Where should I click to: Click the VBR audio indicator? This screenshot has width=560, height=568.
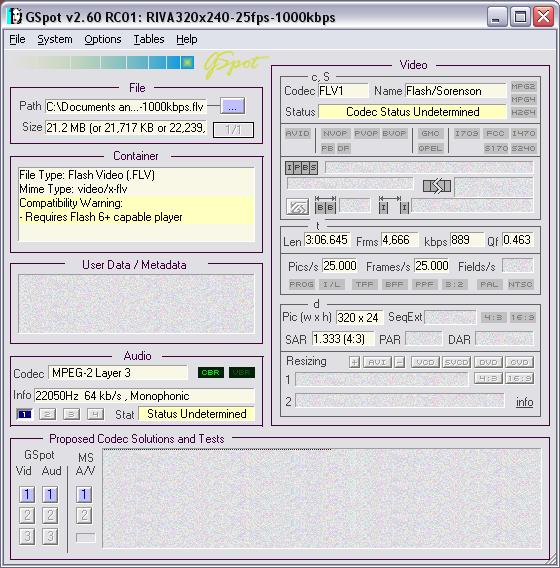point(242,373)
